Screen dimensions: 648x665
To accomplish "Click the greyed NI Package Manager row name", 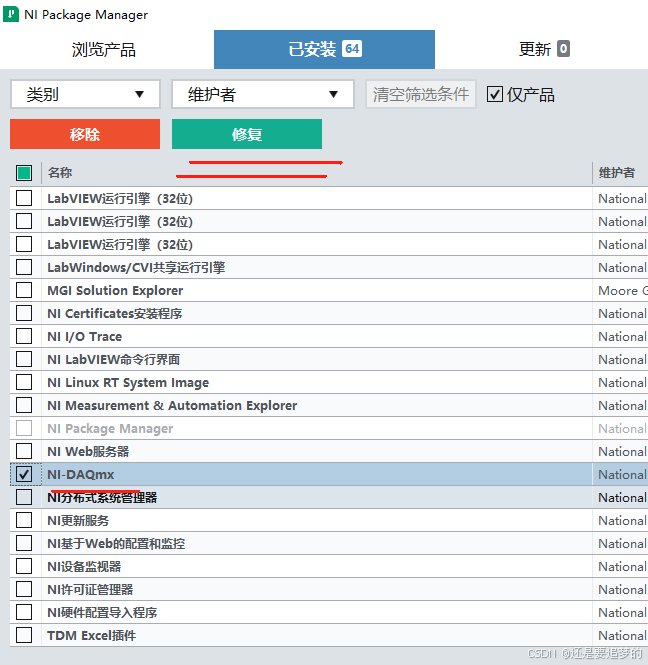I will (110, 428).
